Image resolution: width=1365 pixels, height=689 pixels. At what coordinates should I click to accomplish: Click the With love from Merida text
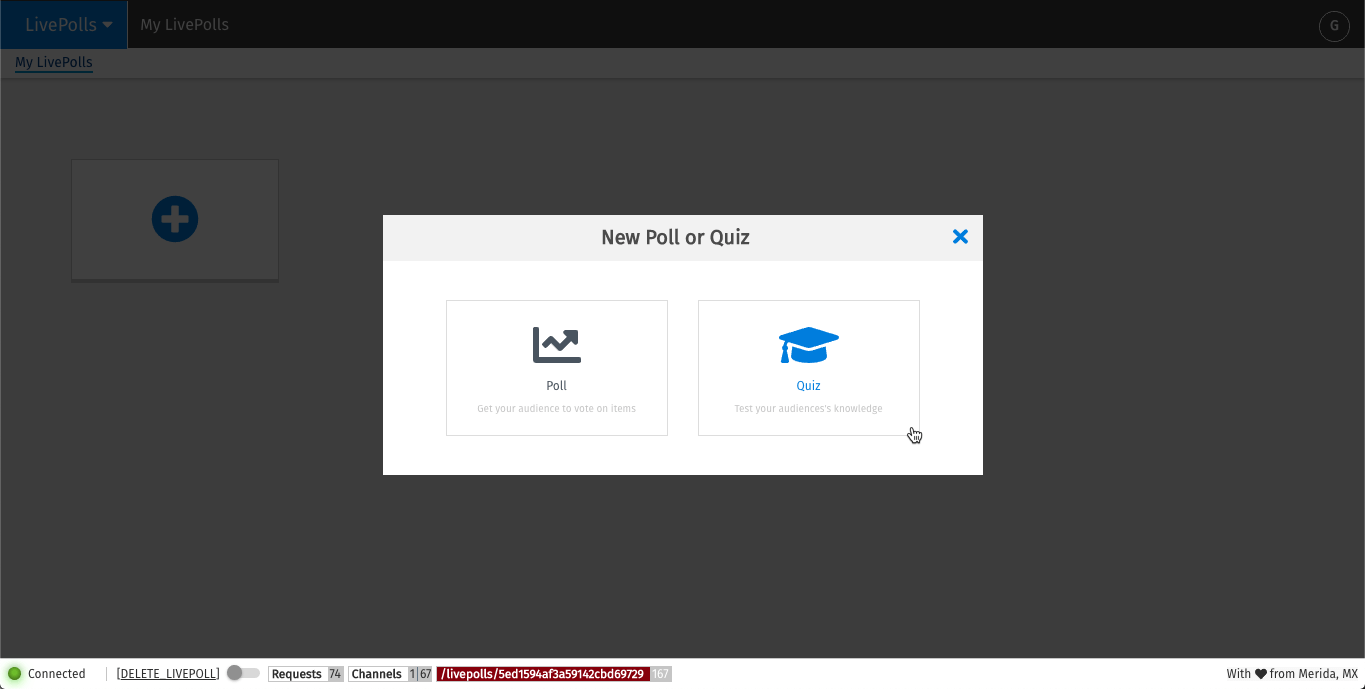pos(1292,674)
